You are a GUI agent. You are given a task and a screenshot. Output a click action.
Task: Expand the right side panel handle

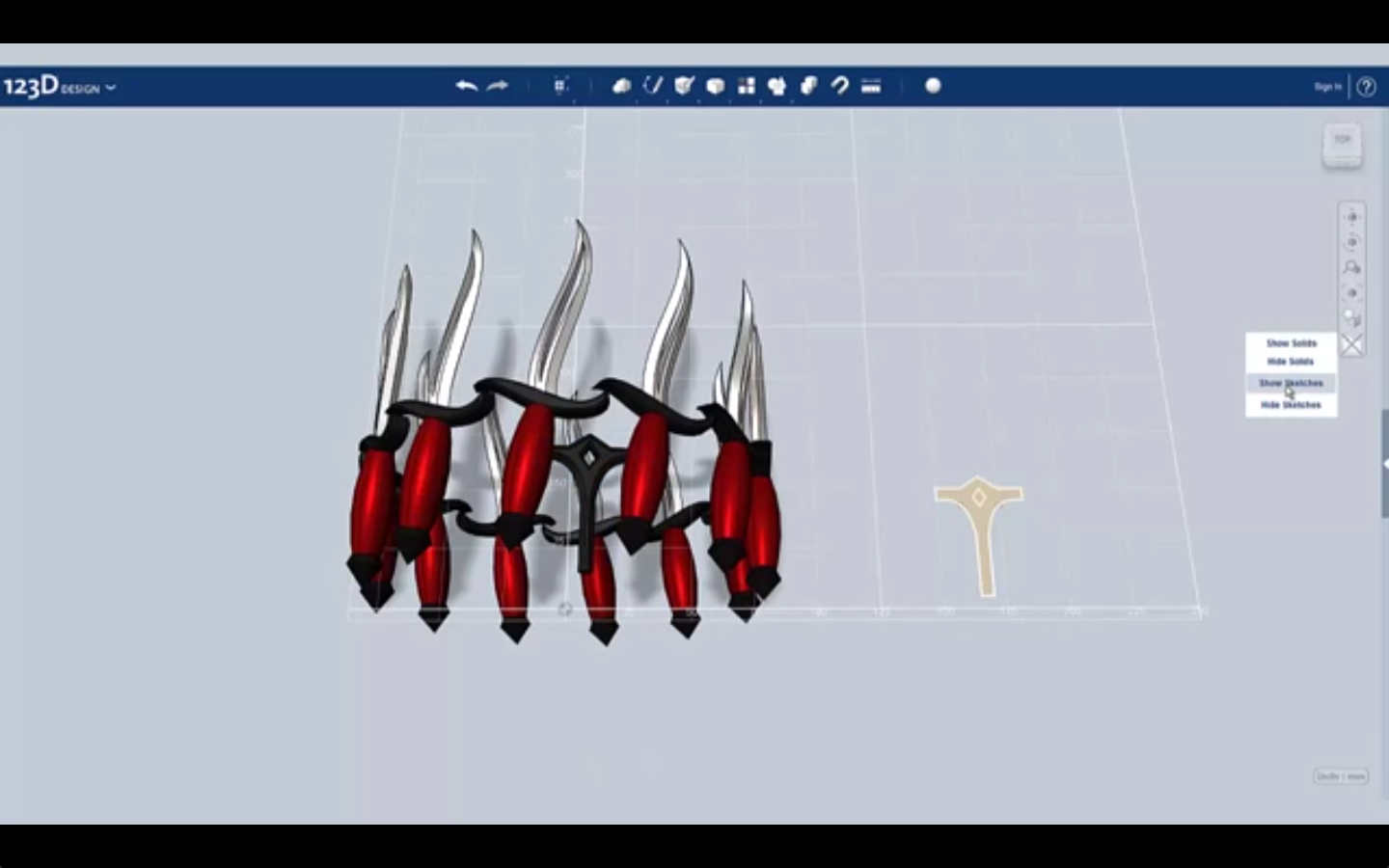[x=1385, y=464]
